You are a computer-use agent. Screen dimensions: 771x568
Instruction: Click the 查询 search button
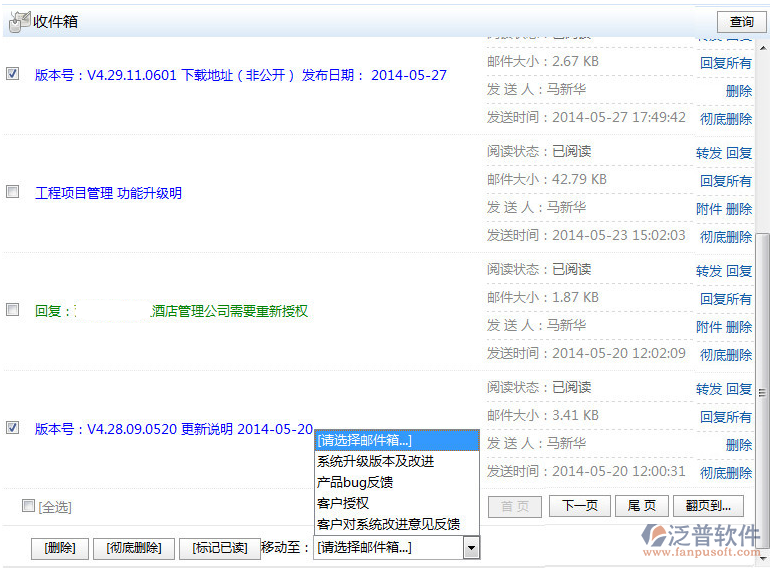click(741, 21)
